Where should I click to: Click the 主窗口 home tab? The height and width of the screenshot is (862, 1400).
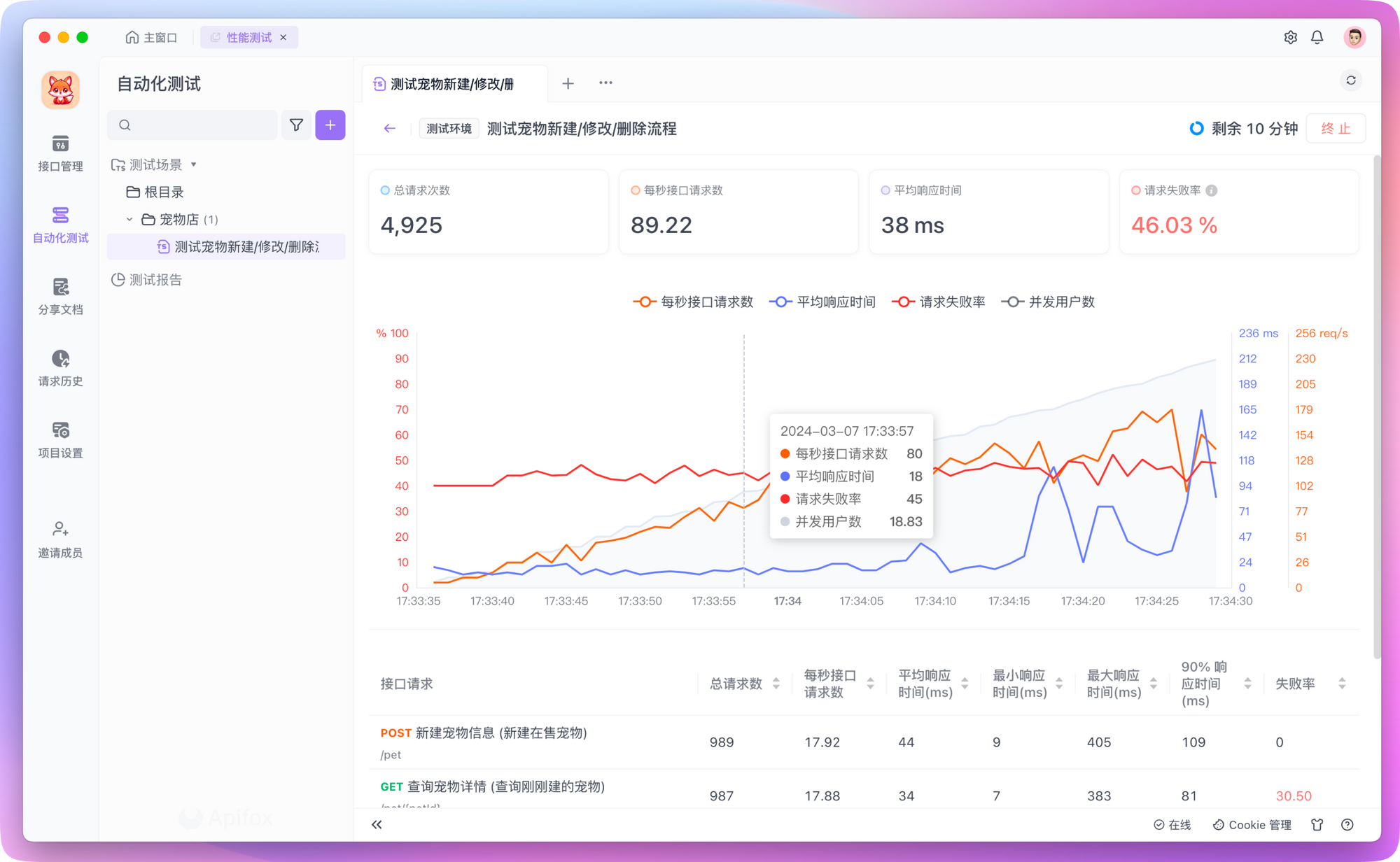pos(151,38)
